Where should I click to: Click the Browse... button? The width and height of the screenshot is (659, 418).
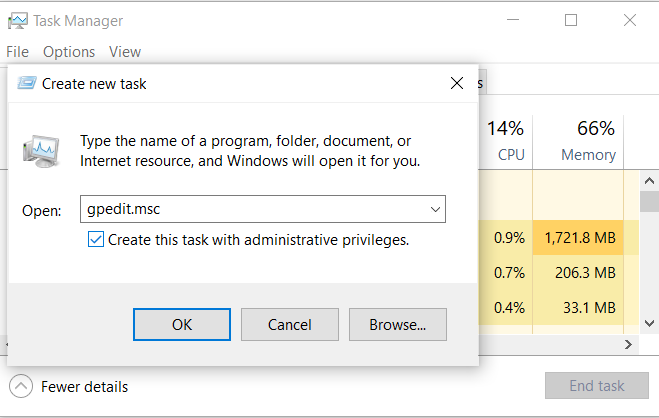[x=398, y=324]
